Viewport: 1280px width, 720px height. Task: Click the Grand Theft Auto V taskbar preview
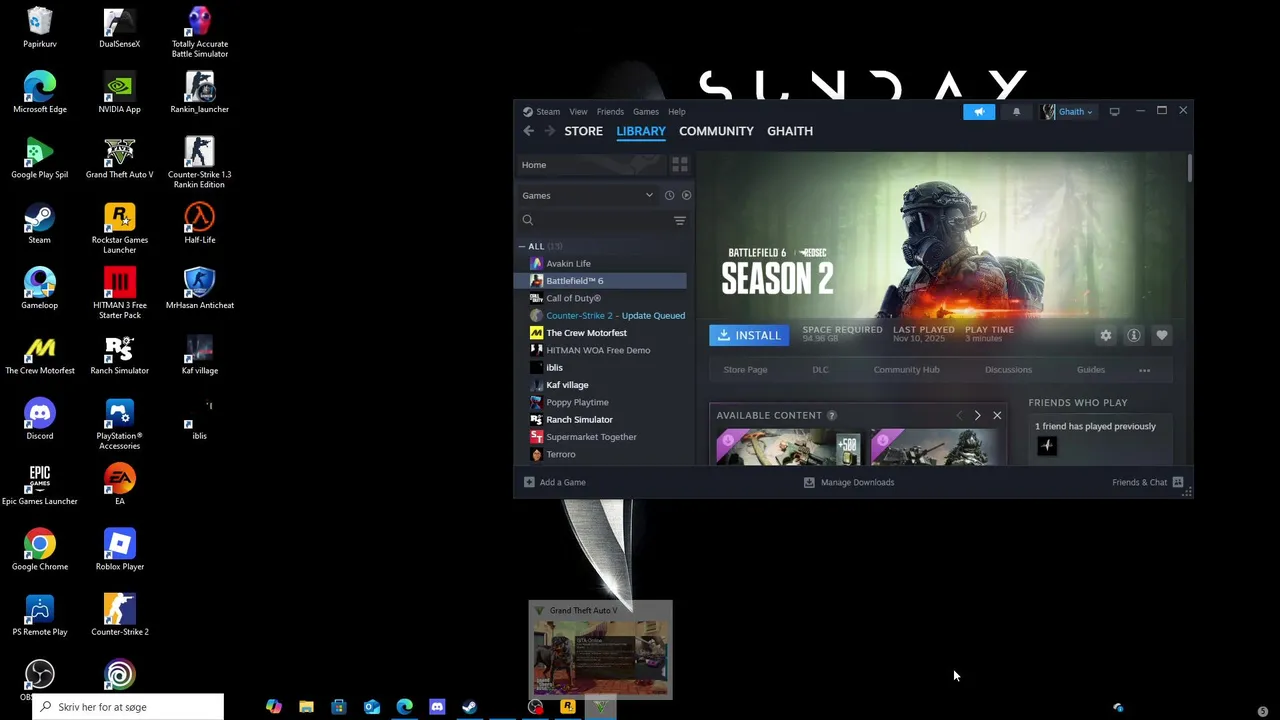coord(600,649)
